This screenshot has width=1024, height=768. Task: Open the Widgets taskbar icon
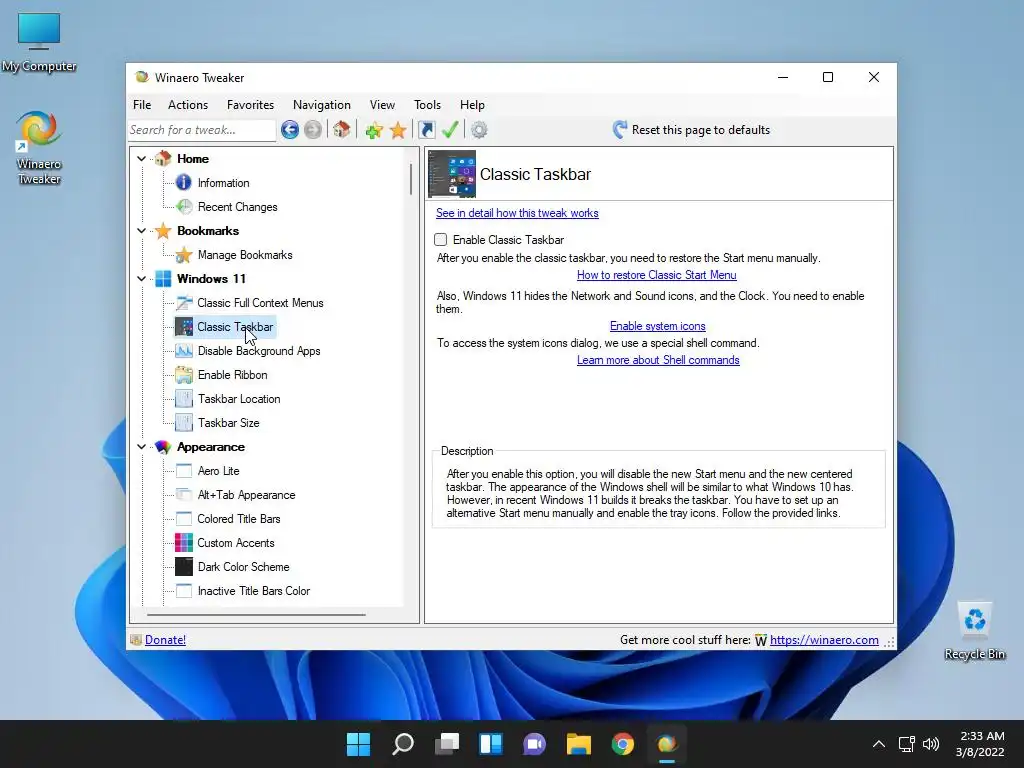click(490, 744)
